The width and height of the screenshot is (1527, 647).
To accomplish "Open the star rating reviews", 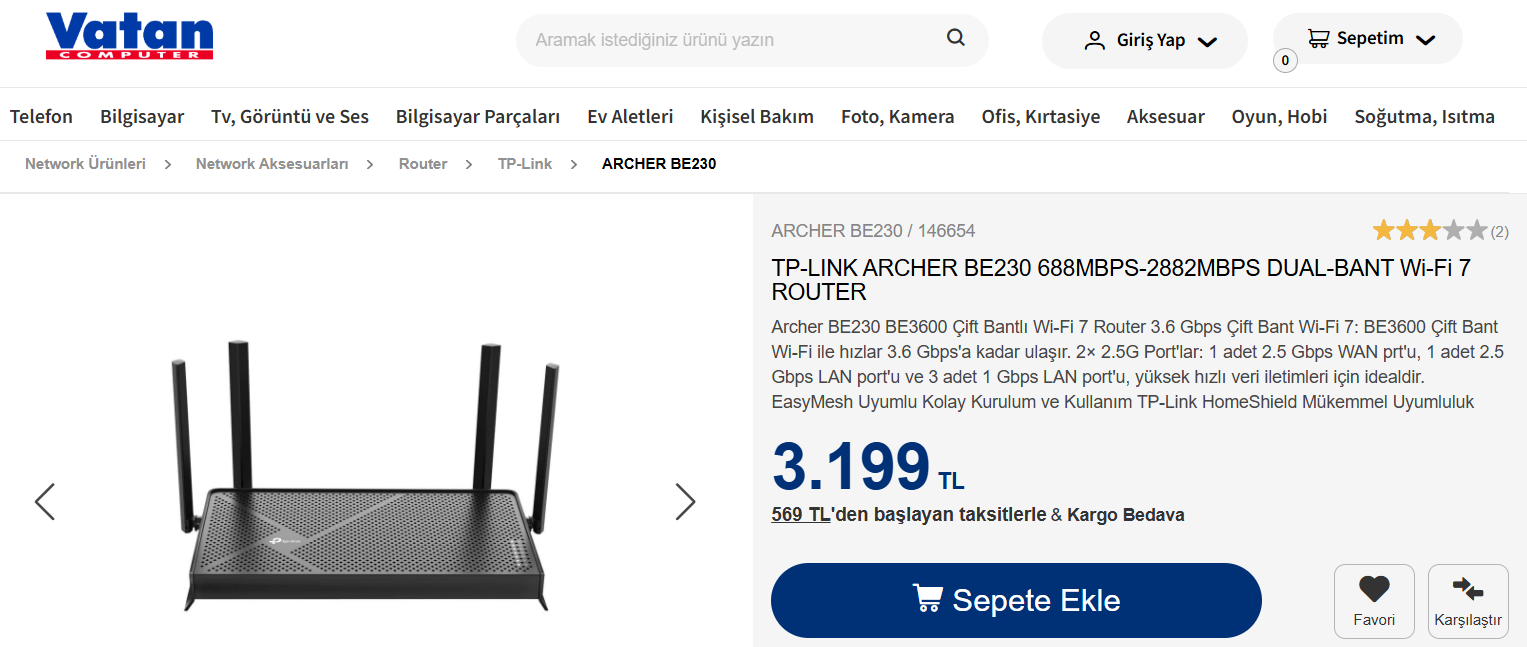I will point(1440,231).
